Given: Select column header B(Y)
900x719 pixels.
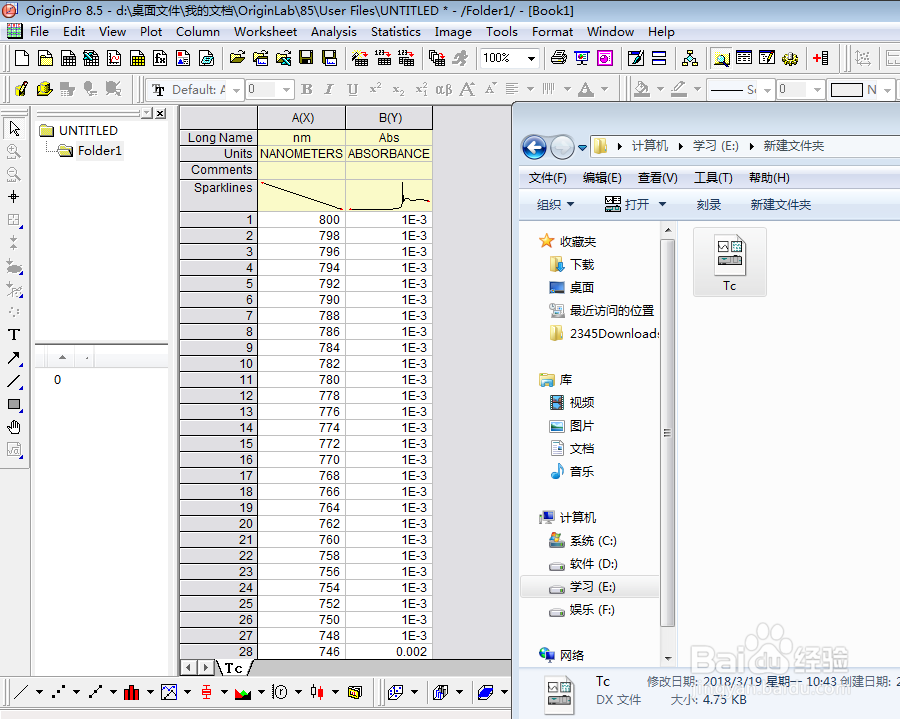Looking at the screenshot, I should pyautogui.click(x=389, y=118).
